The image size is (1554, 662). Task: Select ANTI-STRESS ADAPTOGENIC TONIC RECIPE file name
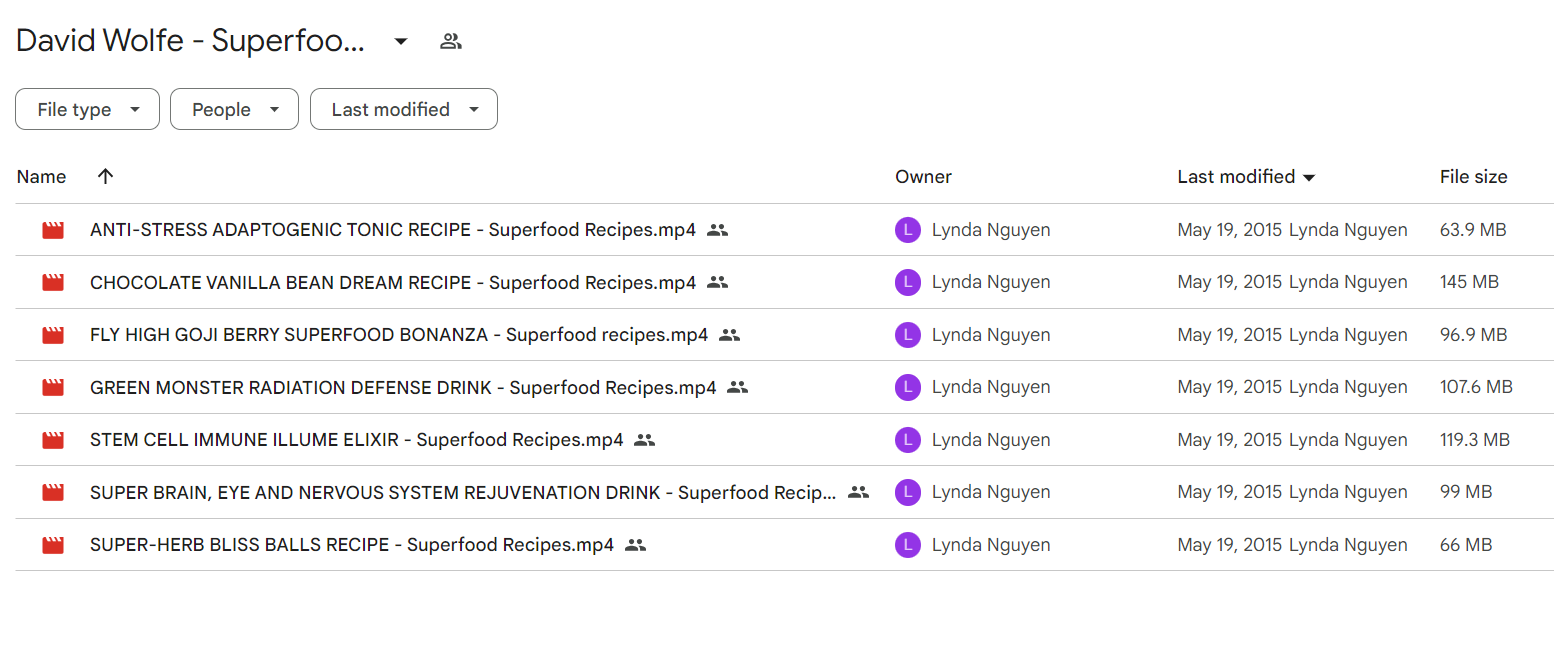[393, 230]
